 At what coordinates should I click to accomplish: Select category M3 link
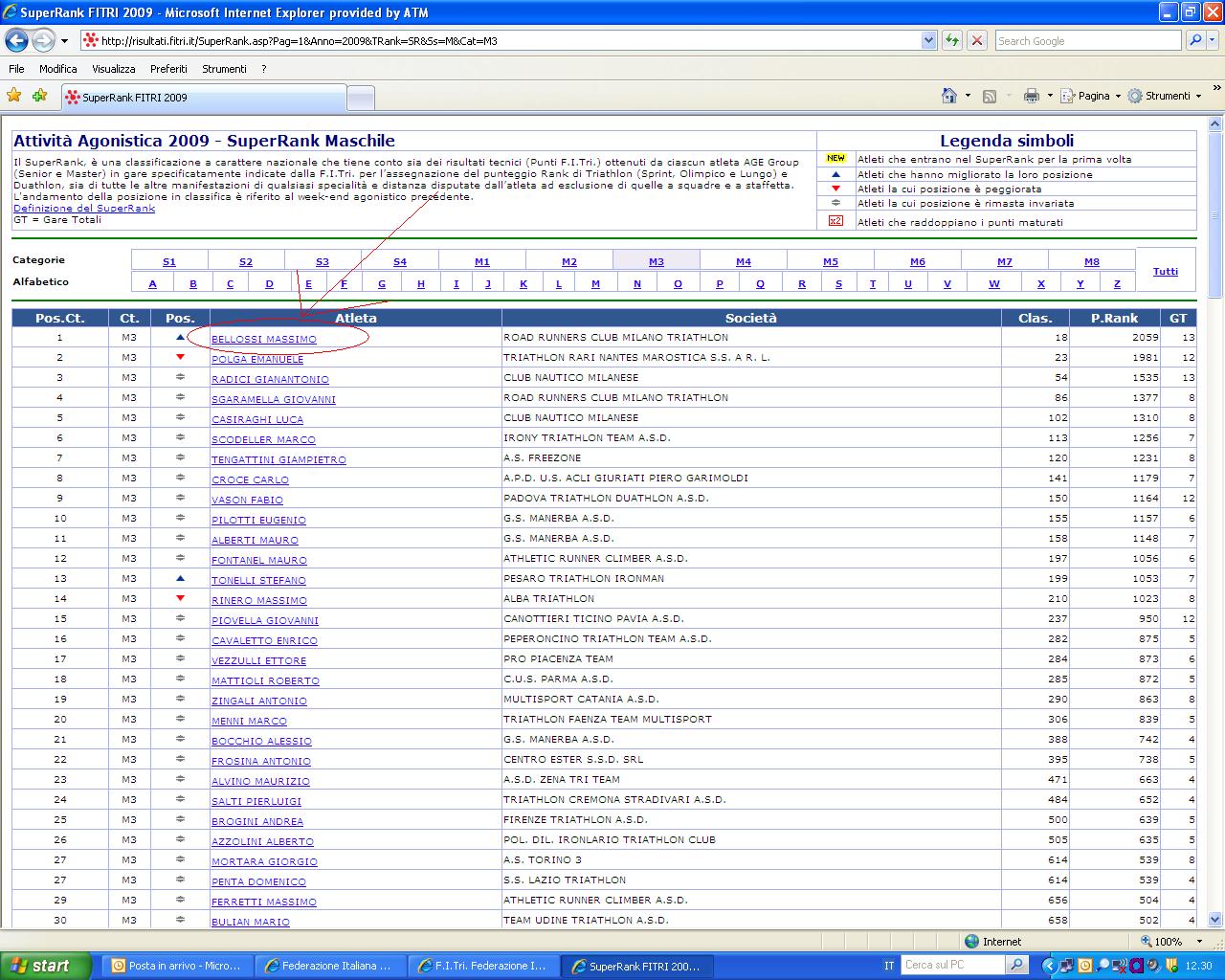click(x=656, y=261)
